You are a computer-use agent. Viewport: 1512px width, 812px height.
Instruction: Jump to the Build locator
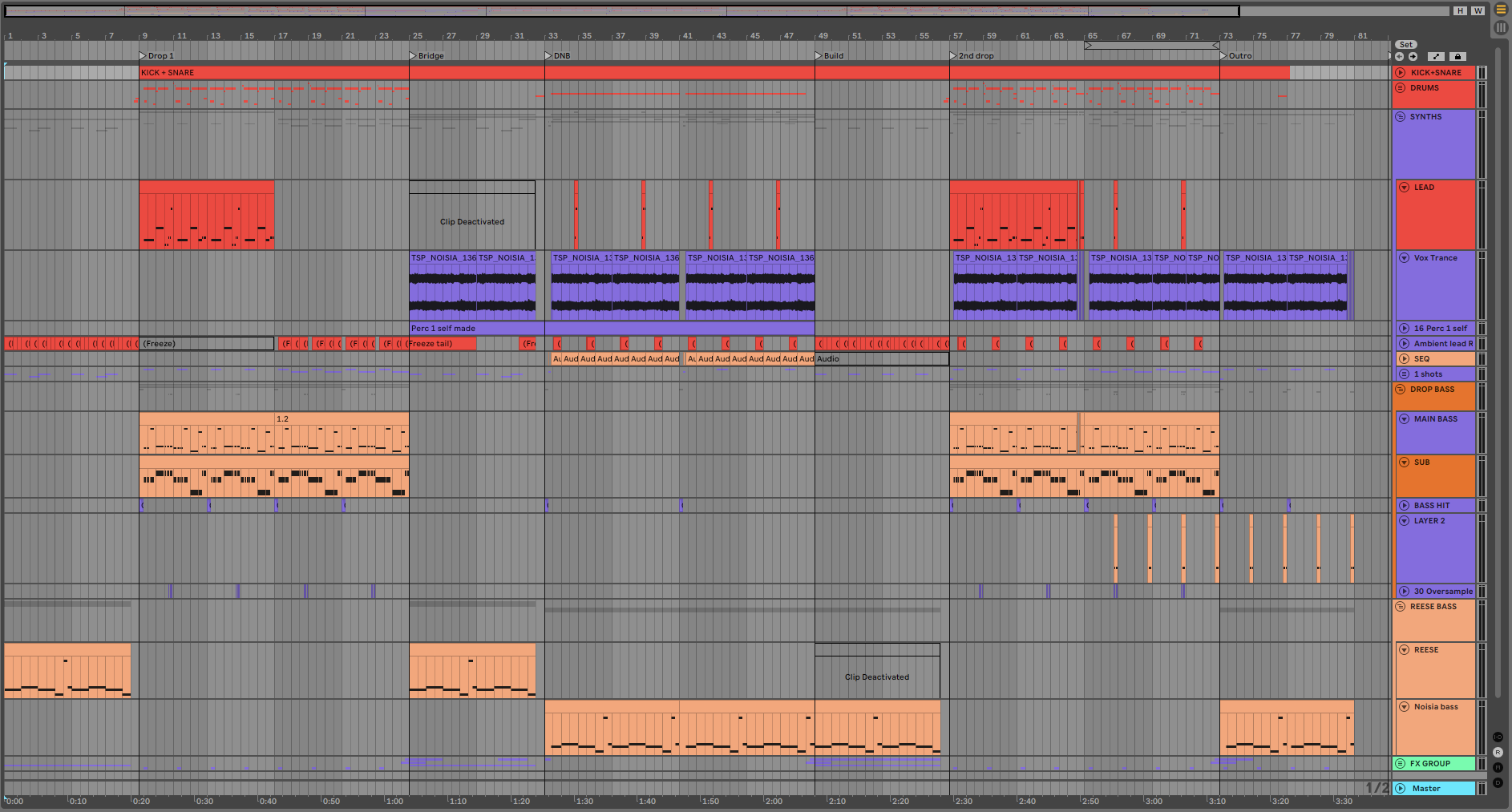830,56
